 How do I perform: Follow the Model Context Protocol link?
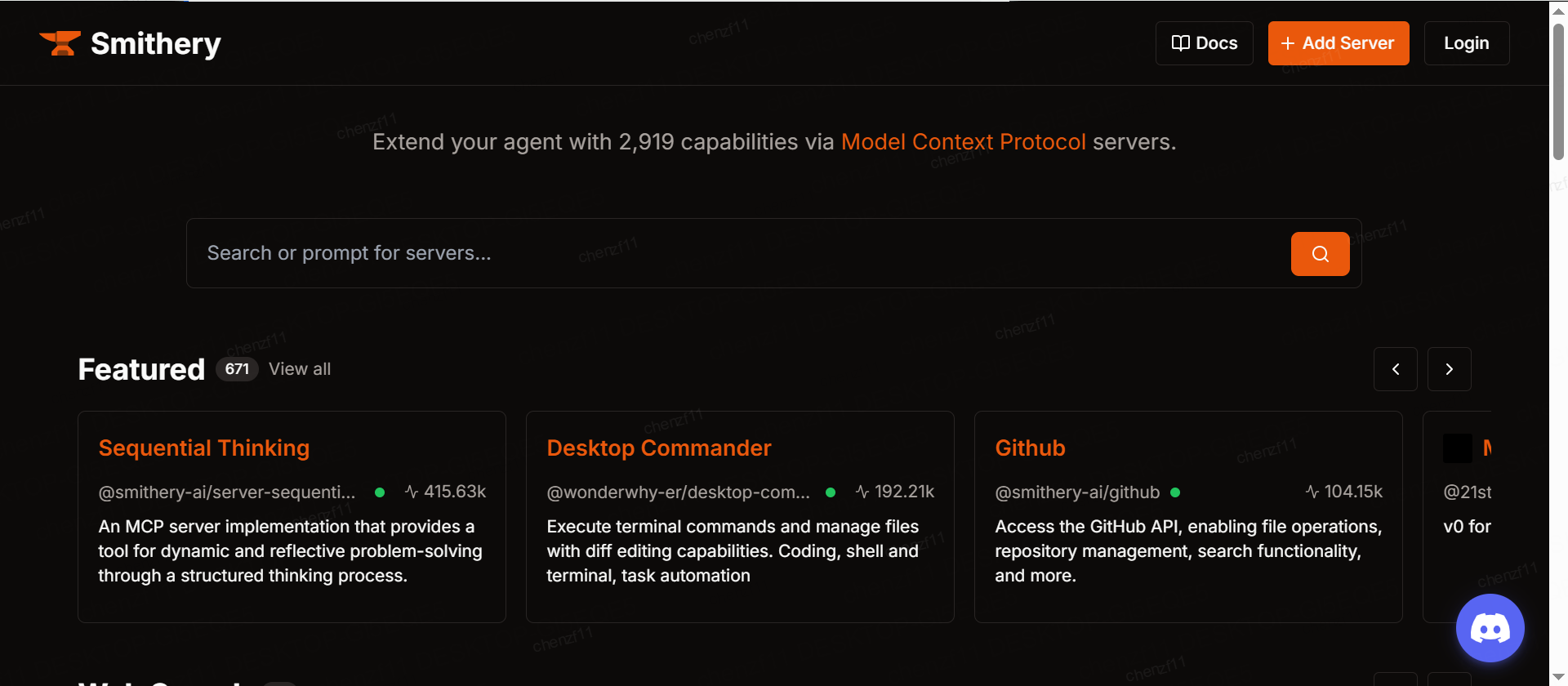click(963, 142)
